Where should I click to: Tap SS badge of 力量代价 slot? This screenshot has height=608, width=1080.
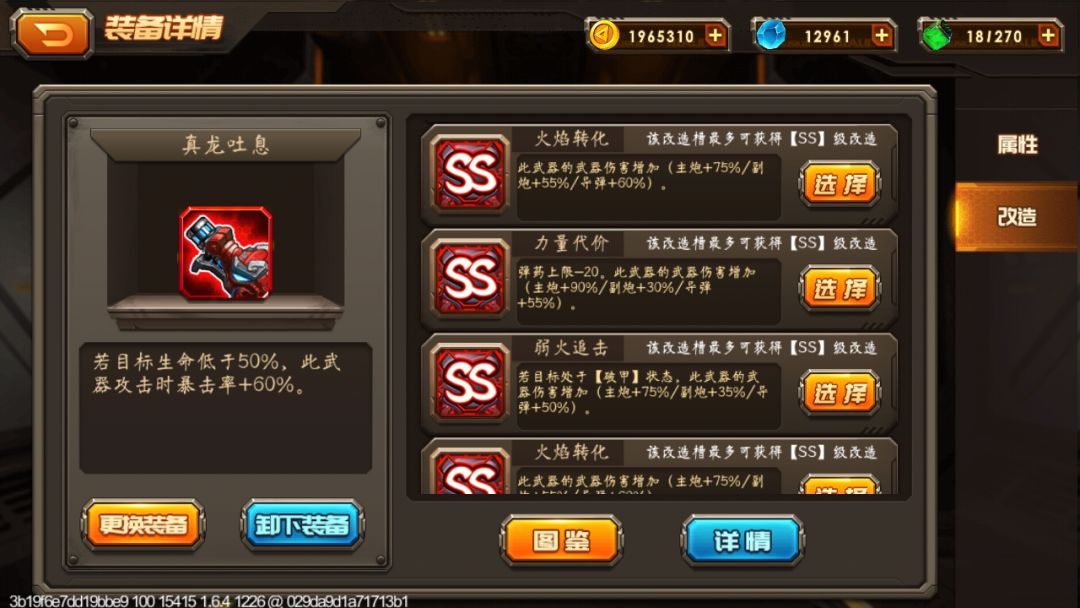point(470,277)
